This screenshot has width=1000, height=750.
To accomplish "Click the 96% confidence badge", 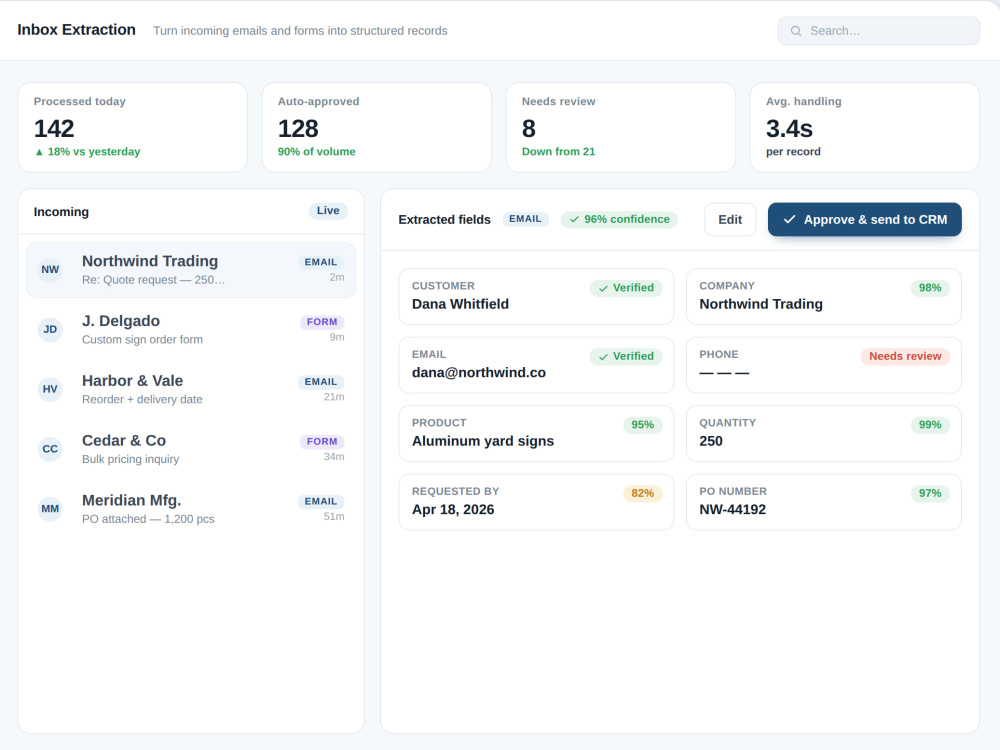I will coord(619,219).
